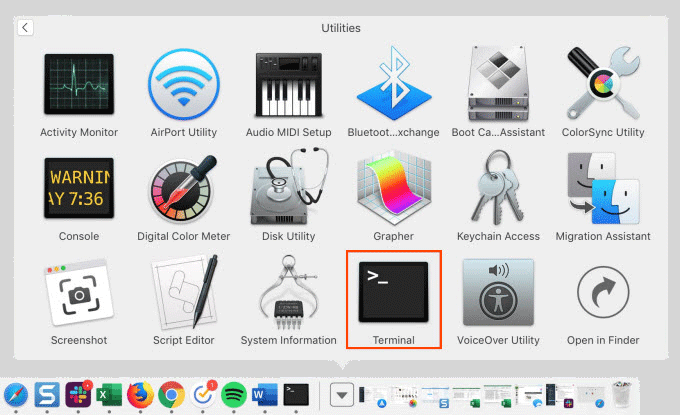Restore minimized window with Snagit badge
680x415 pixels.
(x=435, y=396)
